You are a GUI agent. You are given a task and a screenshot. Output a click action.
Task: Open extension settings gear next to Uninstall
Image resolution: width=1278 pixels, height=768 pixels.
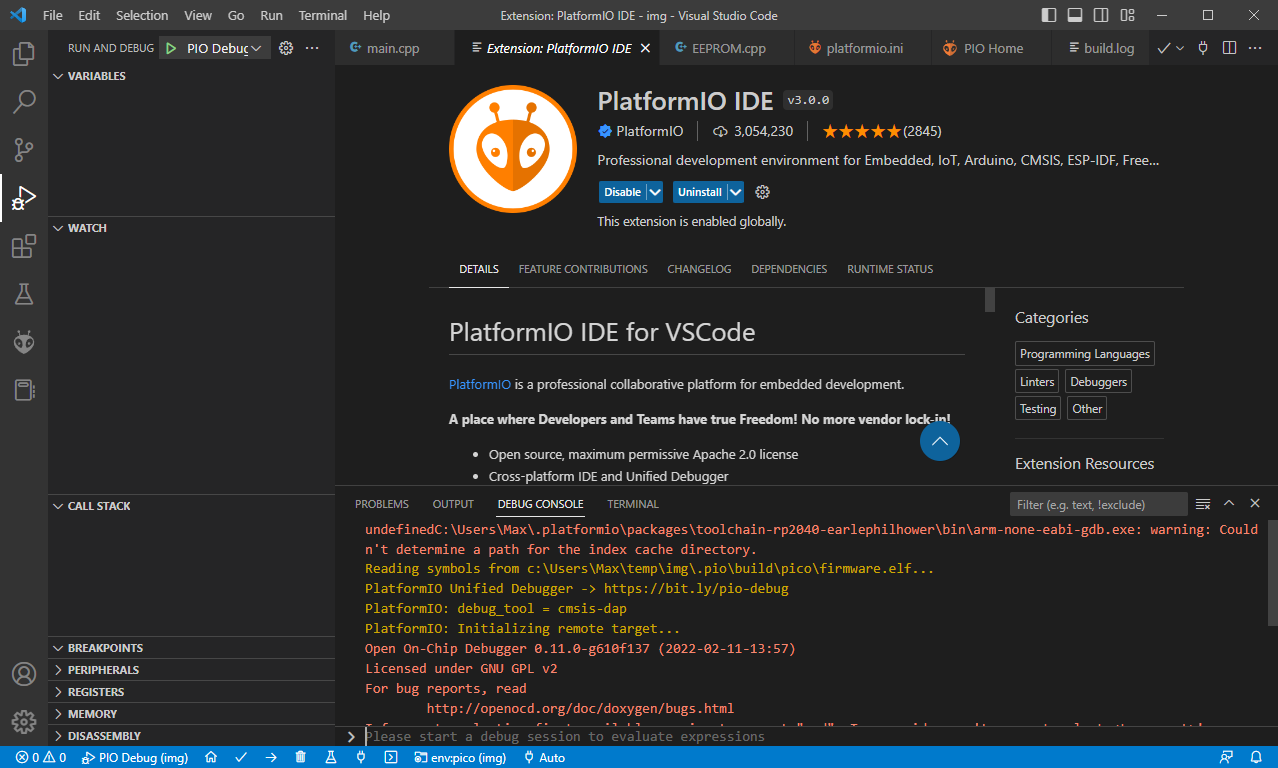(x=763, y=192)
